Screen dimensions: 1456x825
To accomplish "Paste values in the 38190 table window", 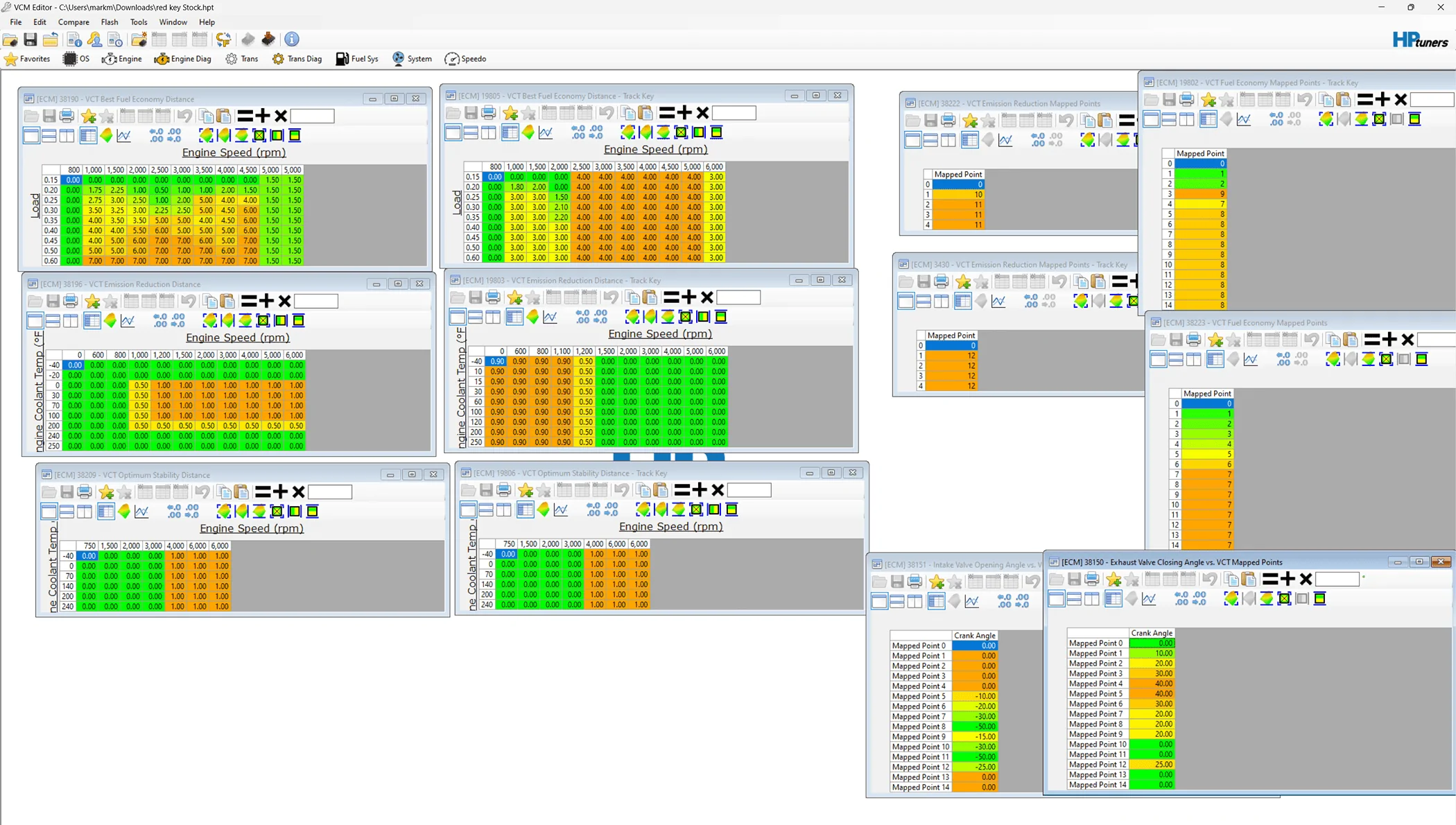I will pos(223,116).
